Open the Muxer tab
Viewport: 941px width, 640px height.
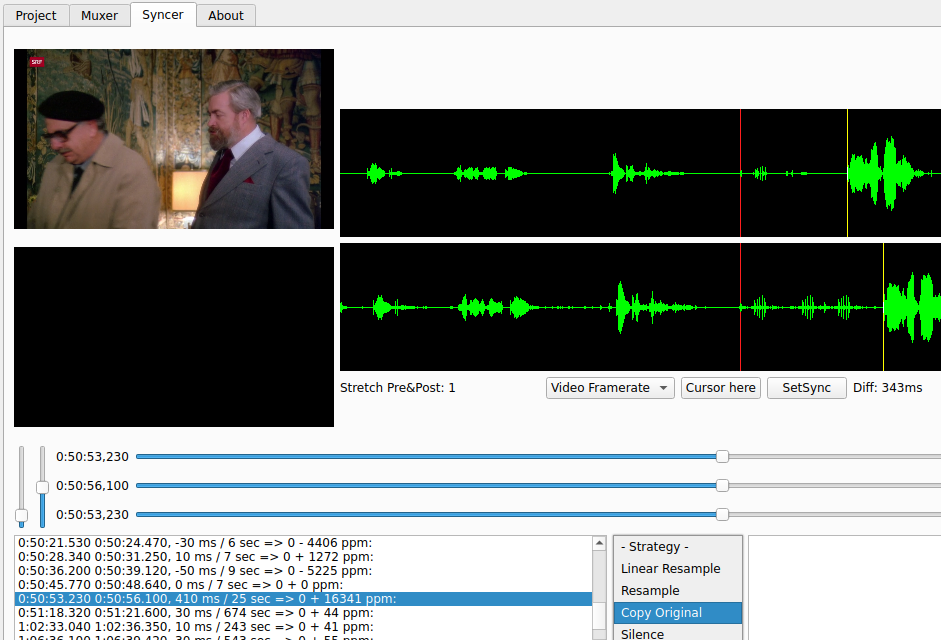(99, 15)
